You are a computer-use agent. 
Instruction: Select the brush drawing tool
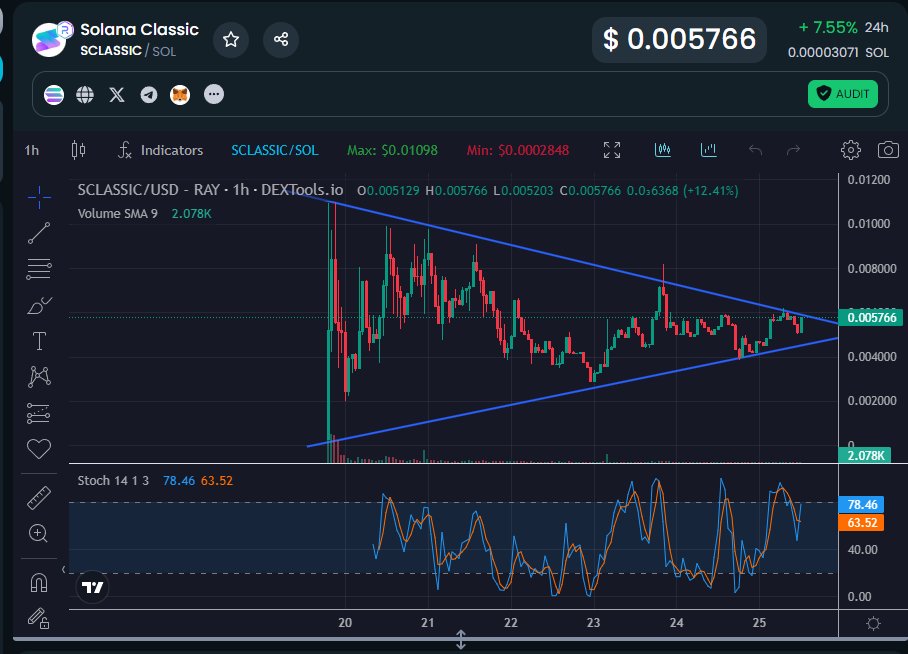[x=39, y=305]
